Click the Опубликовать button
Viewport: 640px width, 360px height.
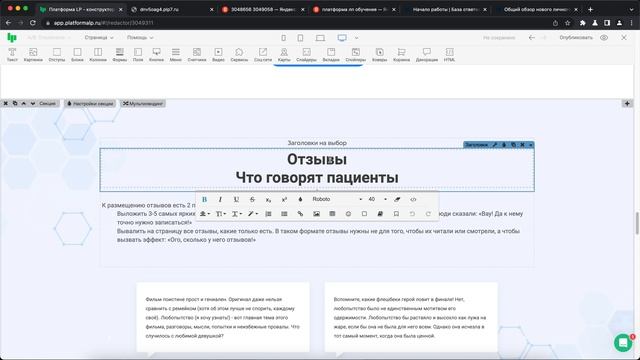point(576,38)
